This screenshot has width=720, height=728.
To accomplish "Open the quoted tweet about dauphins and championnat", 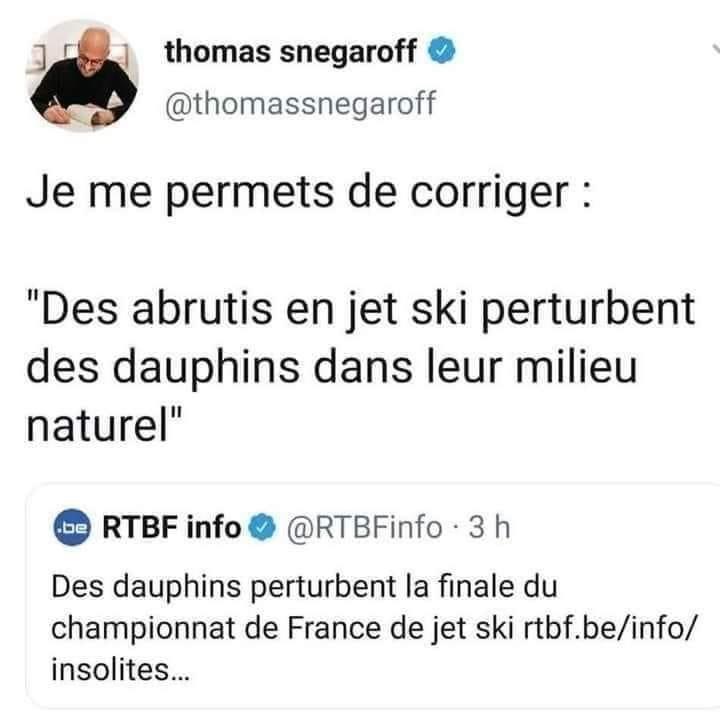I will pos(374,596).
